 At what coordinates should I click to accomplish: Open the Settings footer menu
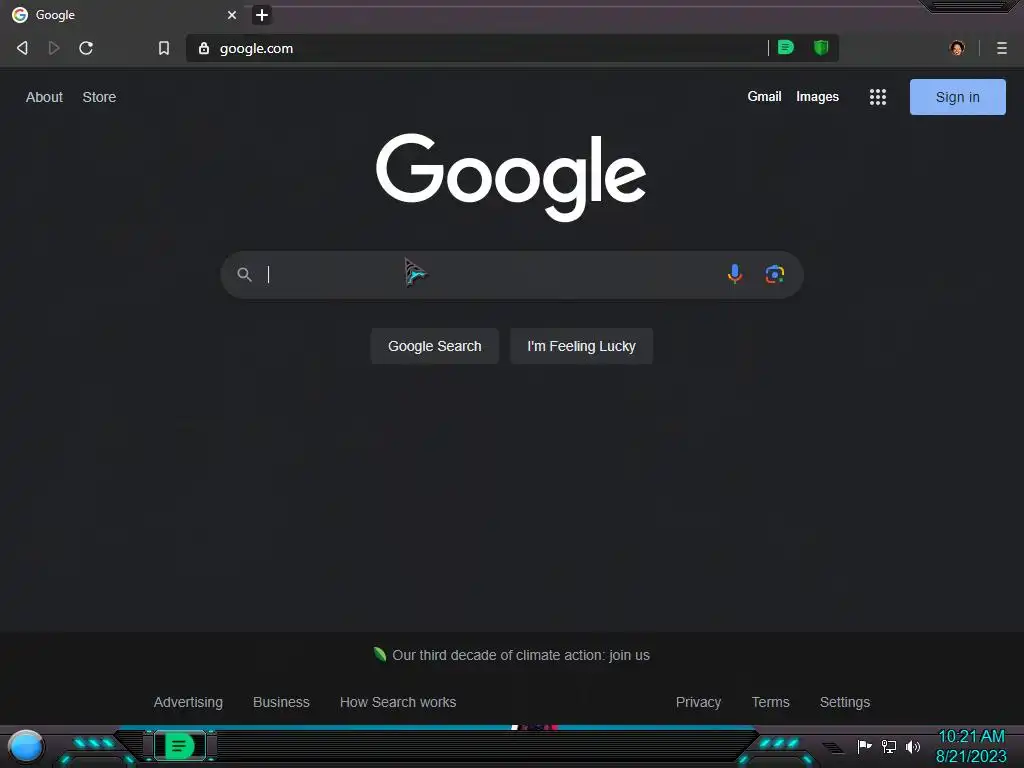click(x=844, y=702)
